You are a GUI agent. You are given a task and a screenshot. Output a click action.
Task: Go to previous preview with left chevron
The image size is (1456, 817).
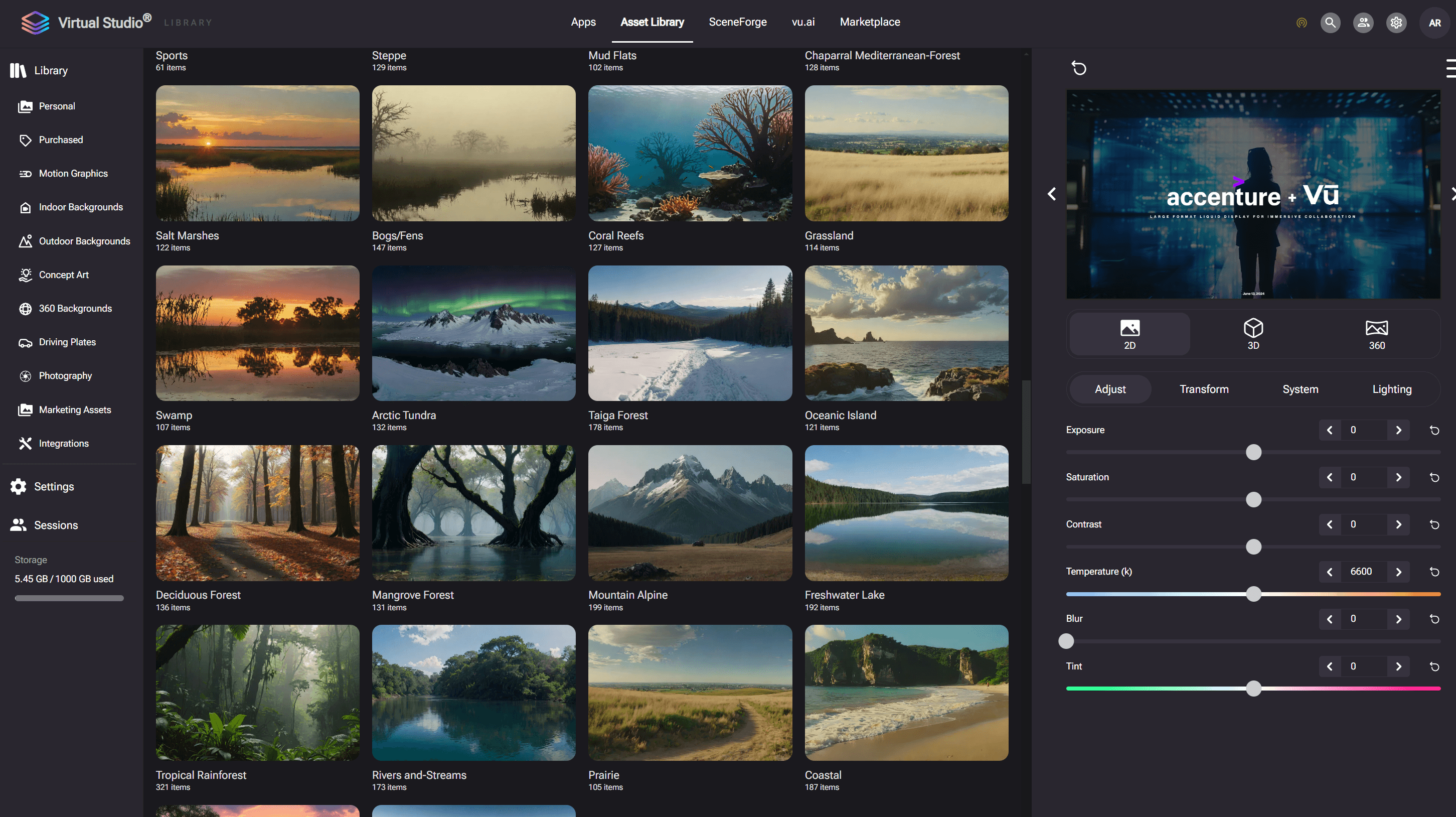coord(1051,194)
